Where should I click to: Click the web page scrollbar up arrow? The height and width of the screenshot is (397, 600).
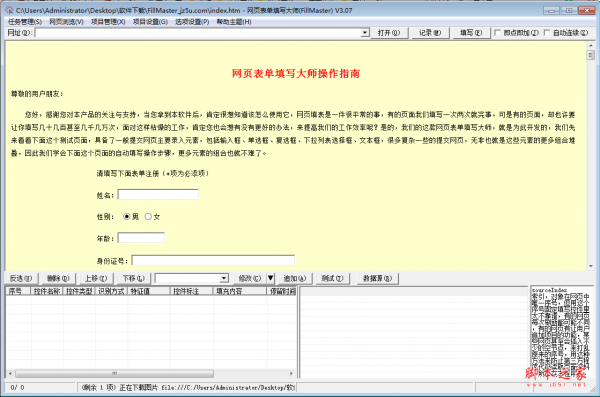click(591, 45)
